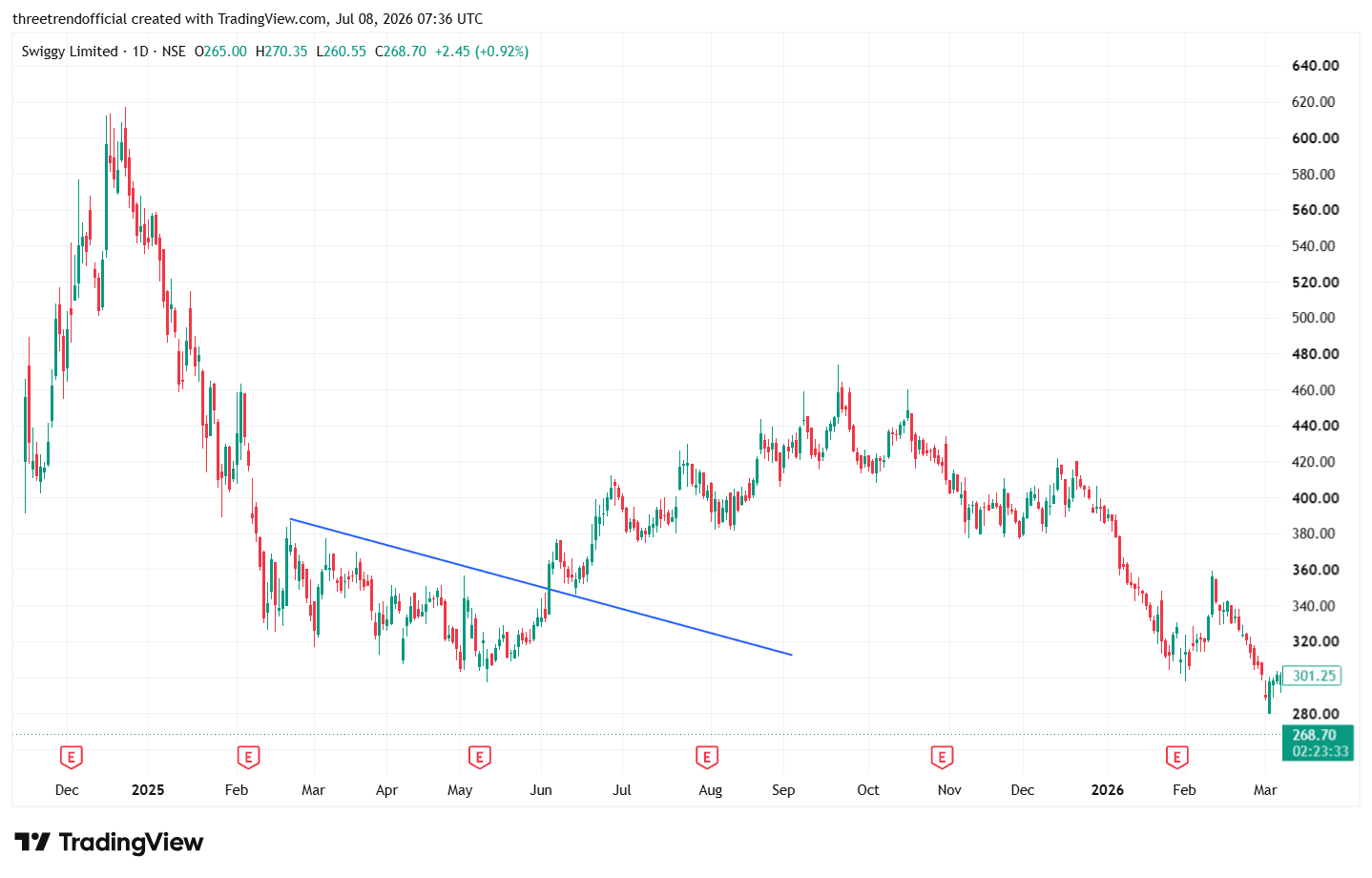This screenshot has width=1372, height=878.
Task: Click the Jul label on the time axis
Action: (x=622, y=790)
